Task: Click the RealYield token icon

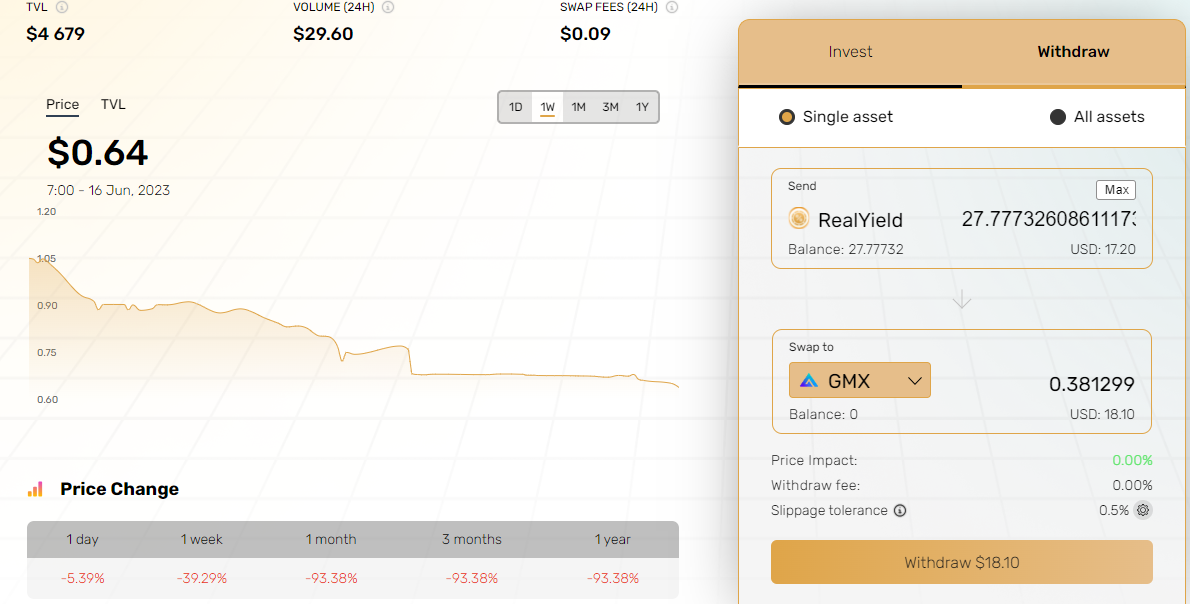Action: click(799, 219)
